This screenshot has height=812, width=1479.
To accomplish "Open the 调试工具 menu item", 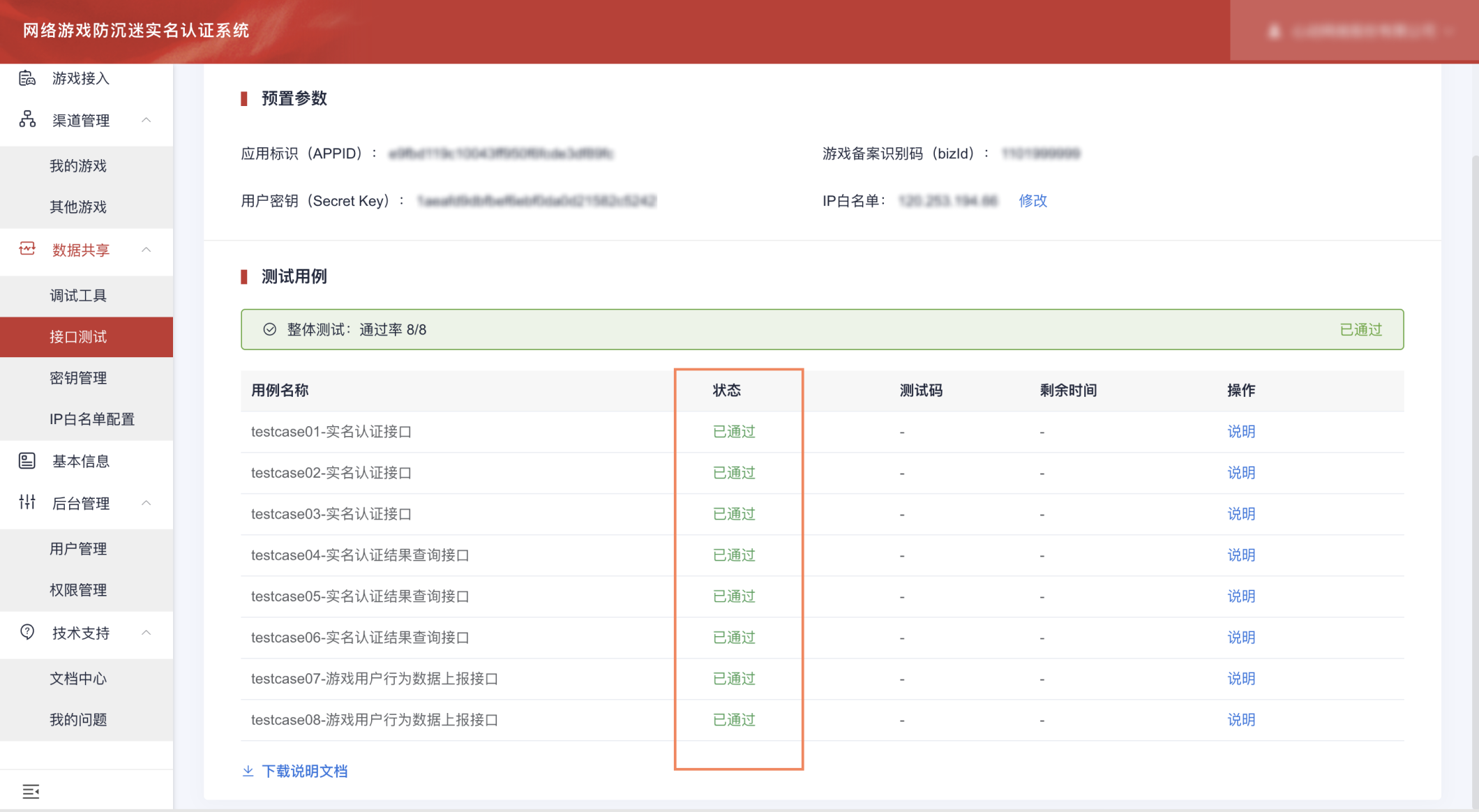I will click(x=78, y=296).
